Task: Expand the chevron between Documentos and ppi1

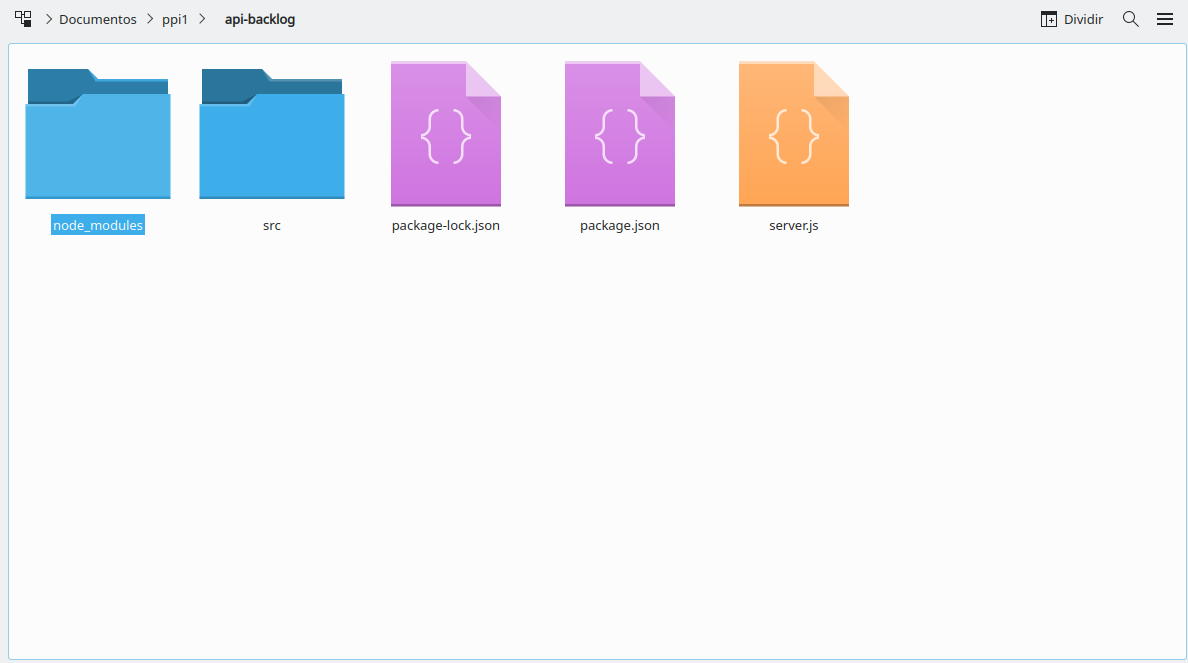Action: pos(151,19)
